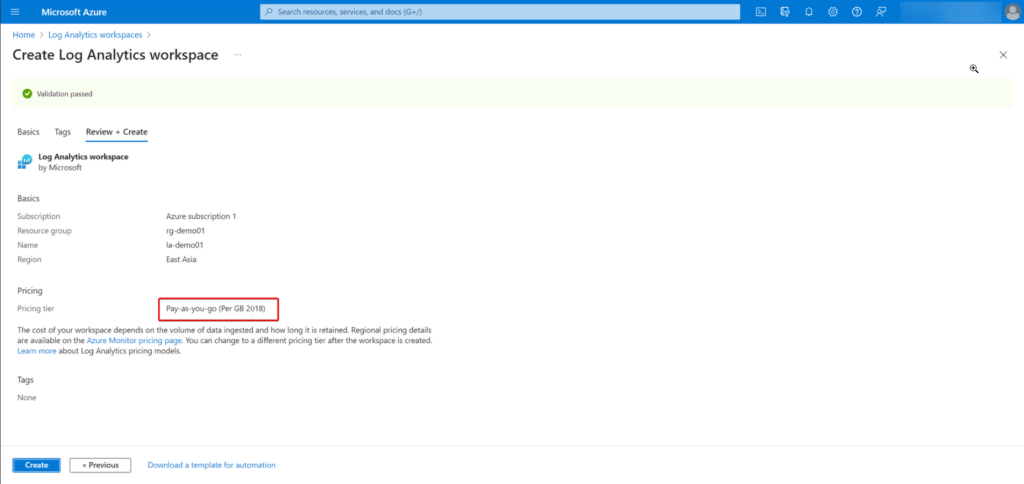Select the Review + Create tab
Screen dimensions: 1024x484
coord(117,132)
